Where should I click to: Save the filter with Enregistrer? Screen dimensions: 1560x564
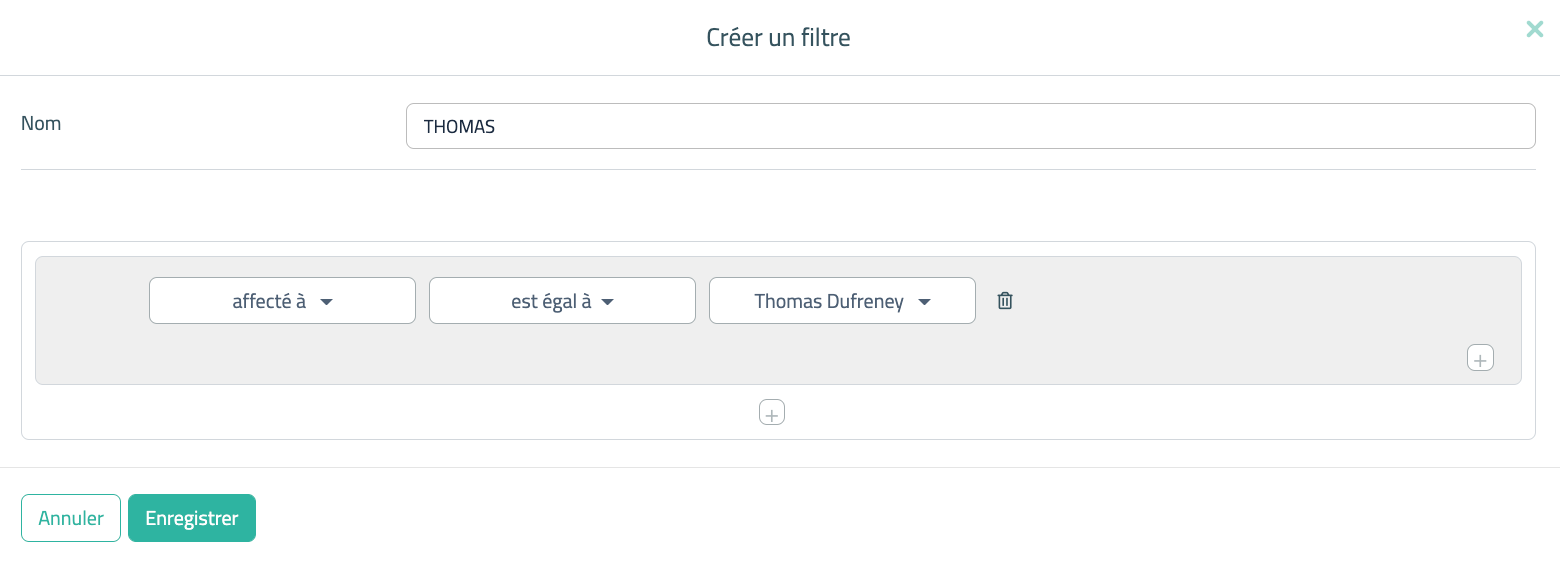coord(192,518)
